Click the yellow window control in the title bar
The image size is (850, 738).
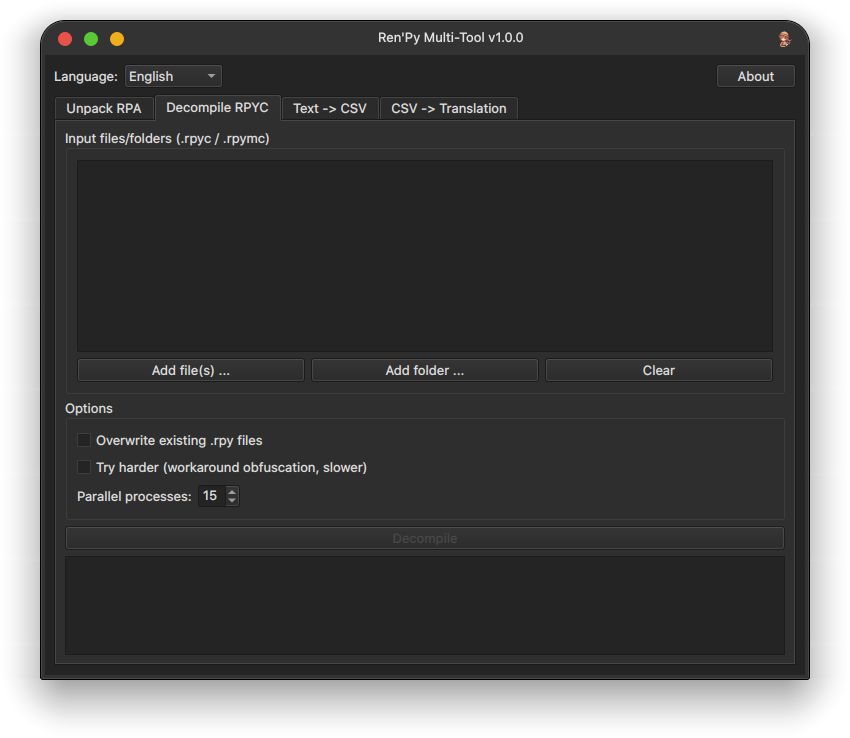click(117, 39)
